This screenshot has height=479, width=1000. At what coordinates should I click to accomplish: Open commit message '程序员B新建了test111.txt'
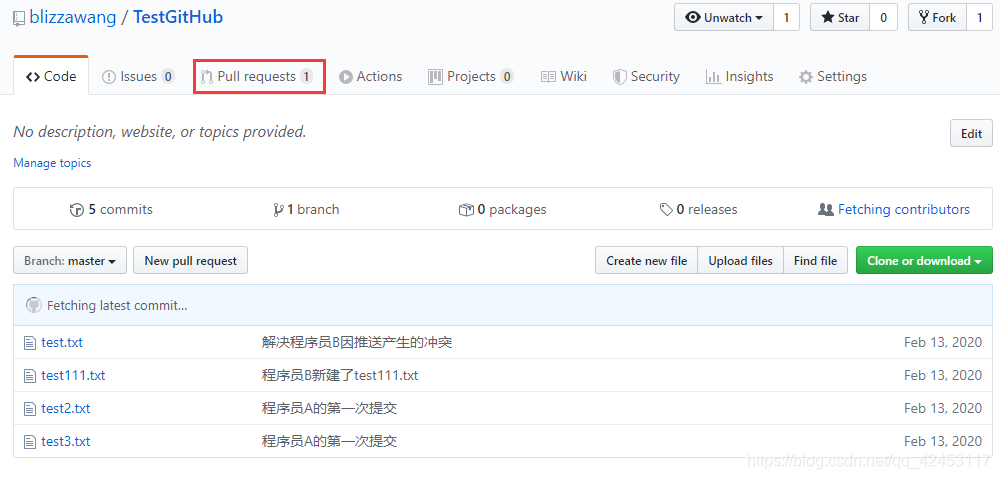pyautogui.click(x=340, y=376)
